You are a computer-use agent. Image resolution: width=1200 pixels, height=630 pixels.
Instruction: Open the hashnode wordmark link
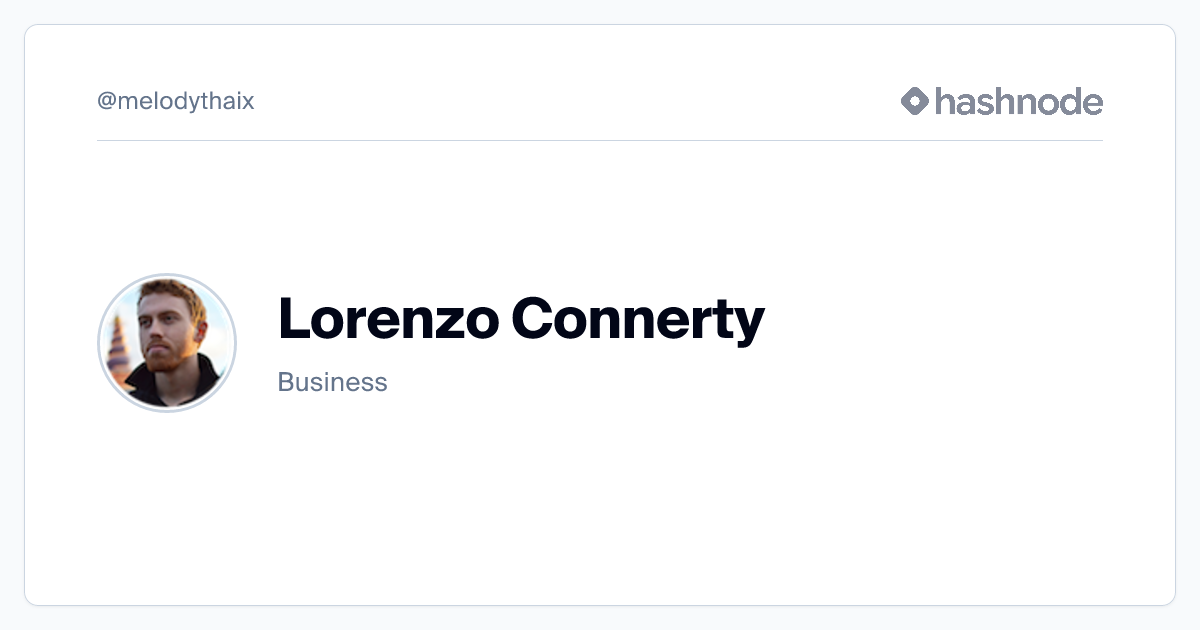[x=1019, y=101]
